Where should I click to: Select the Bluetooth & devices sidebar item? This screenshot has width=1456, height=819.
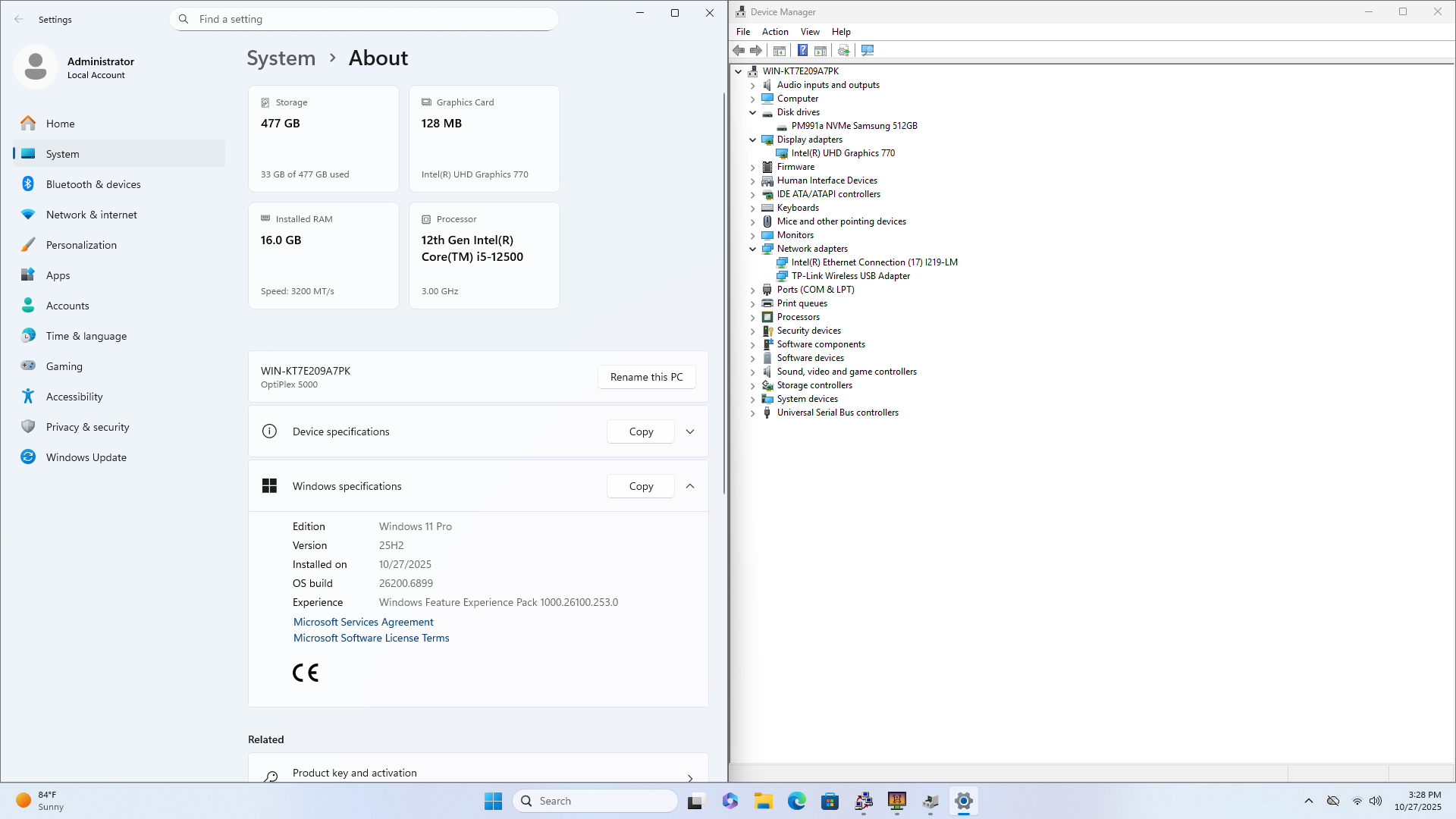(x=93, y=184)
